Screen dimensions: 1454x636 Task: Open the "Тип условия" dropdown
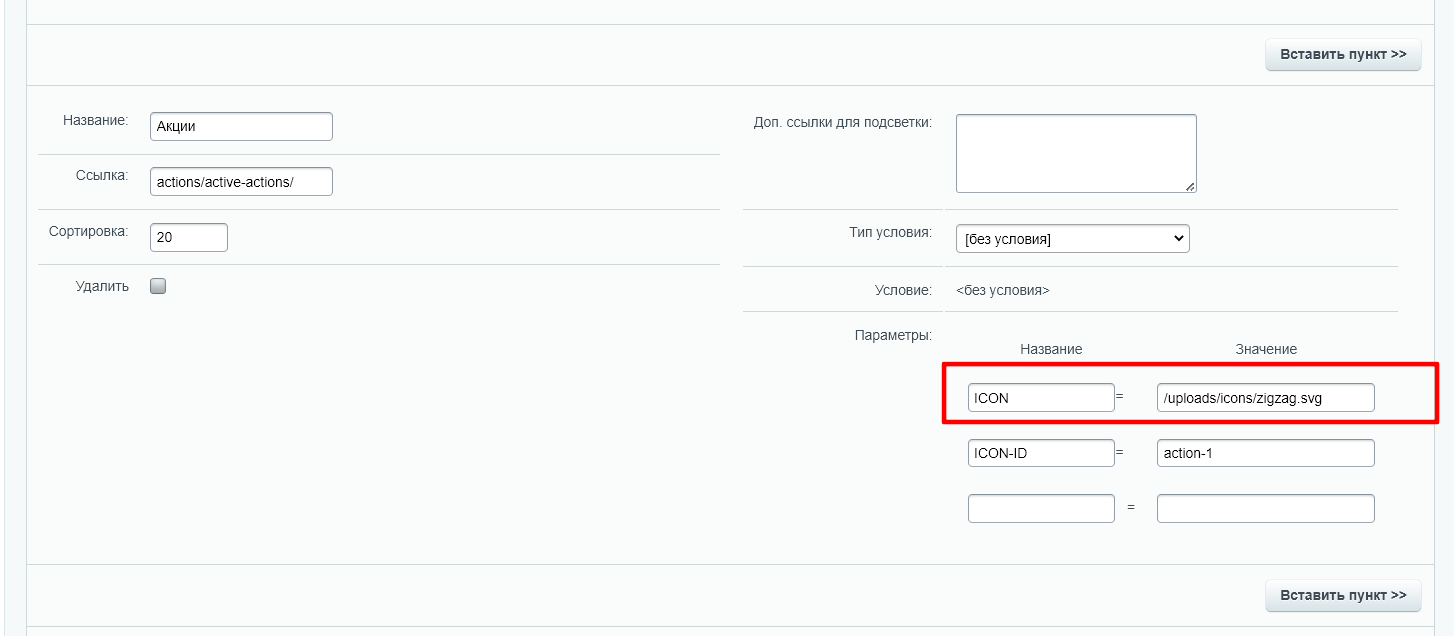coord(1072,239)
